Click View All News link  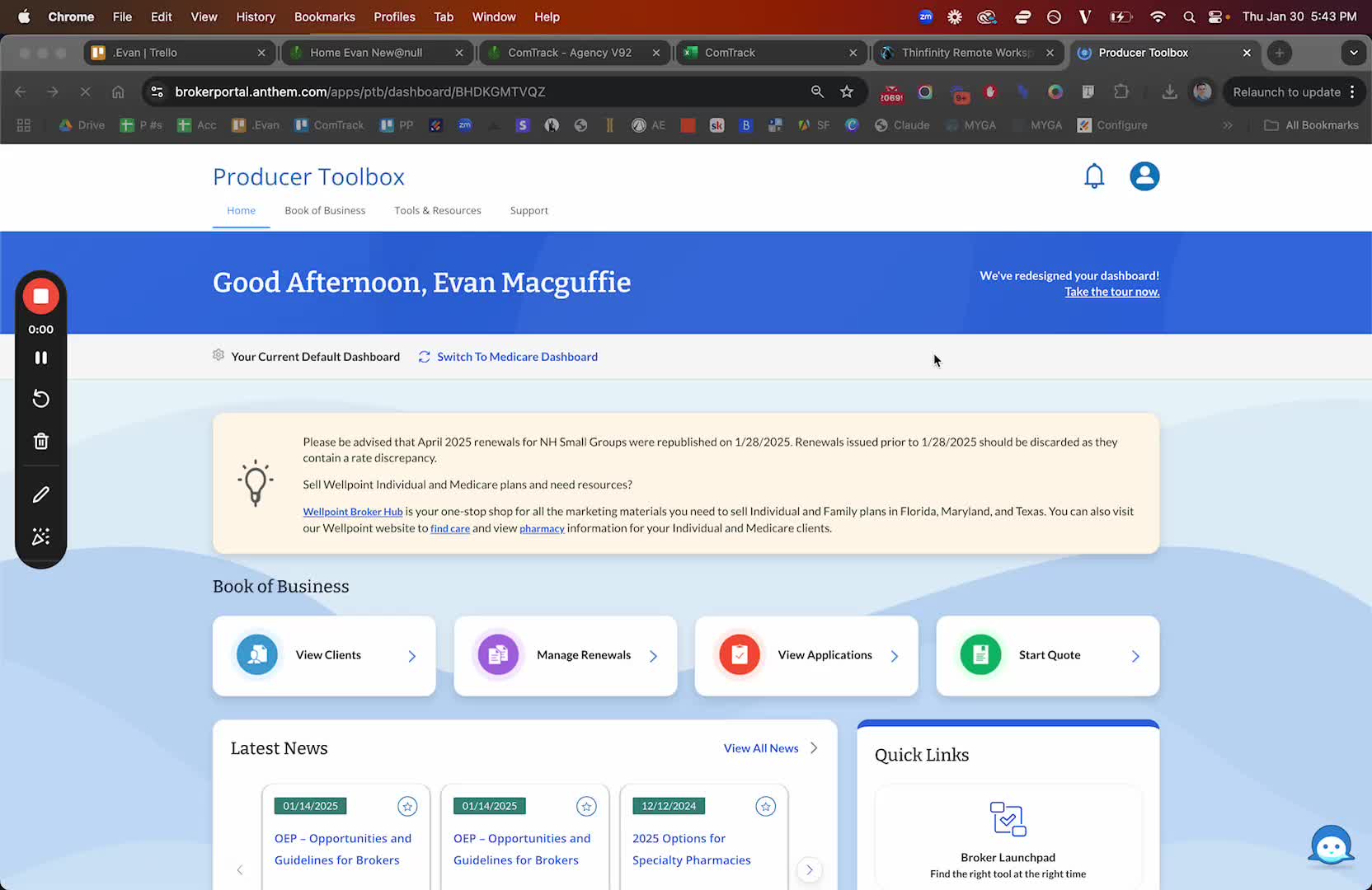coord(761,748)
